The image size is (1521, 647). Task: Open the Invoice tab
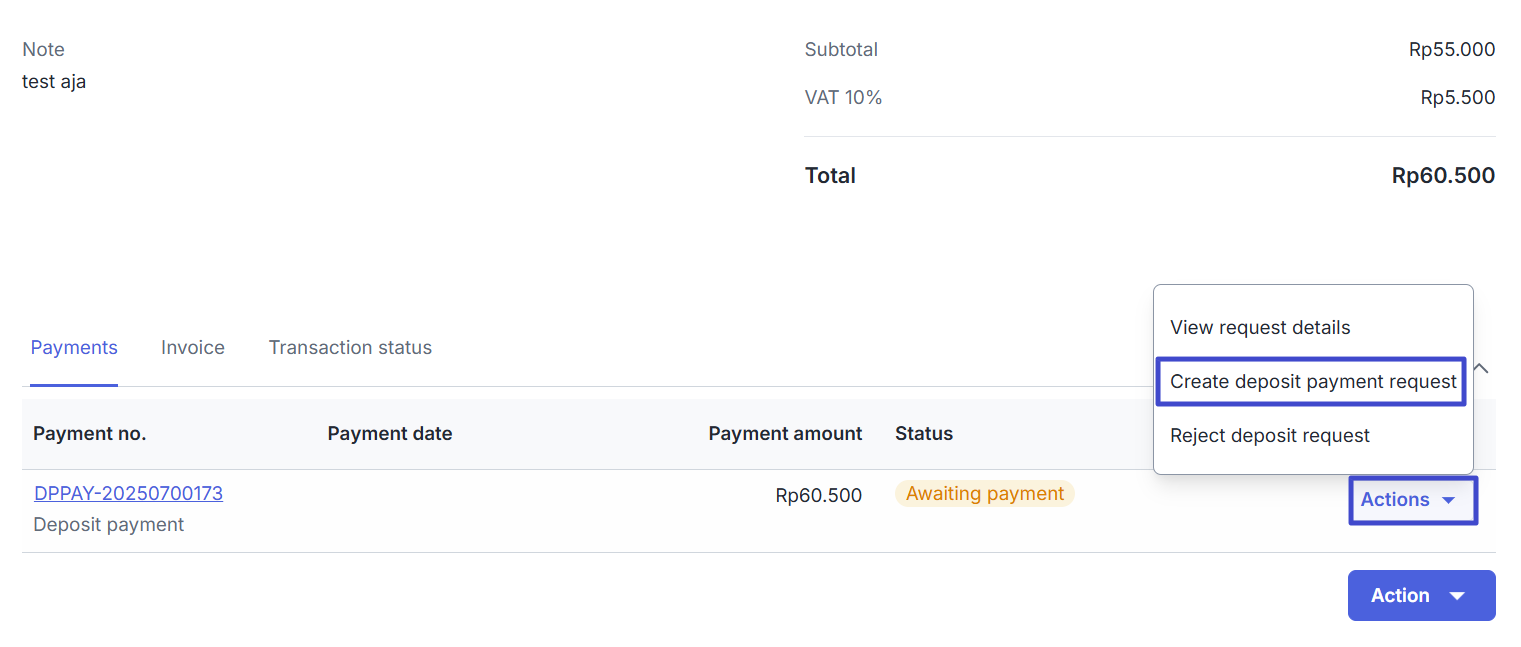(x=193, y=348)
